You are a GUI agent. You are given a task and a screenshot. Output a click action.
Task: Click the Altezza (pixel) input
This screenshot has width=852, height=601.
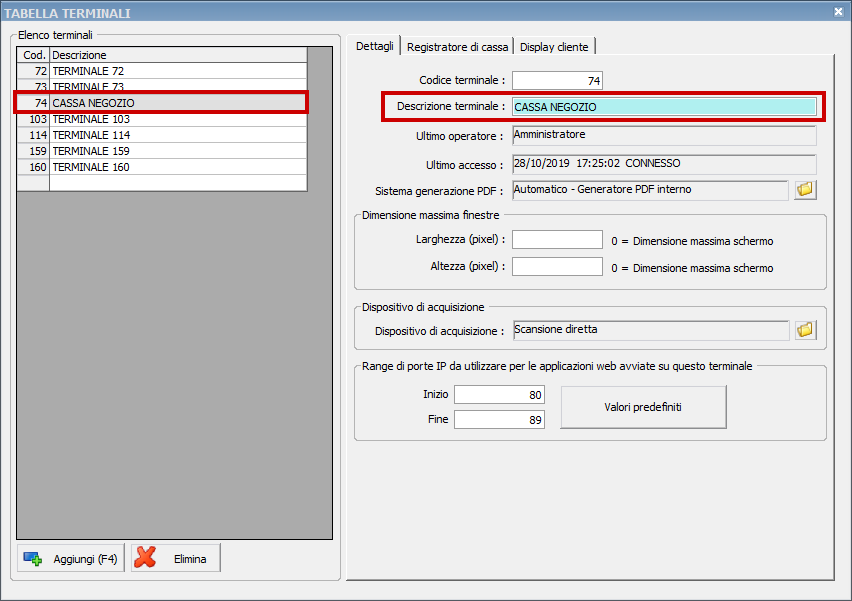pyautogui.click(x=557, y=266)
